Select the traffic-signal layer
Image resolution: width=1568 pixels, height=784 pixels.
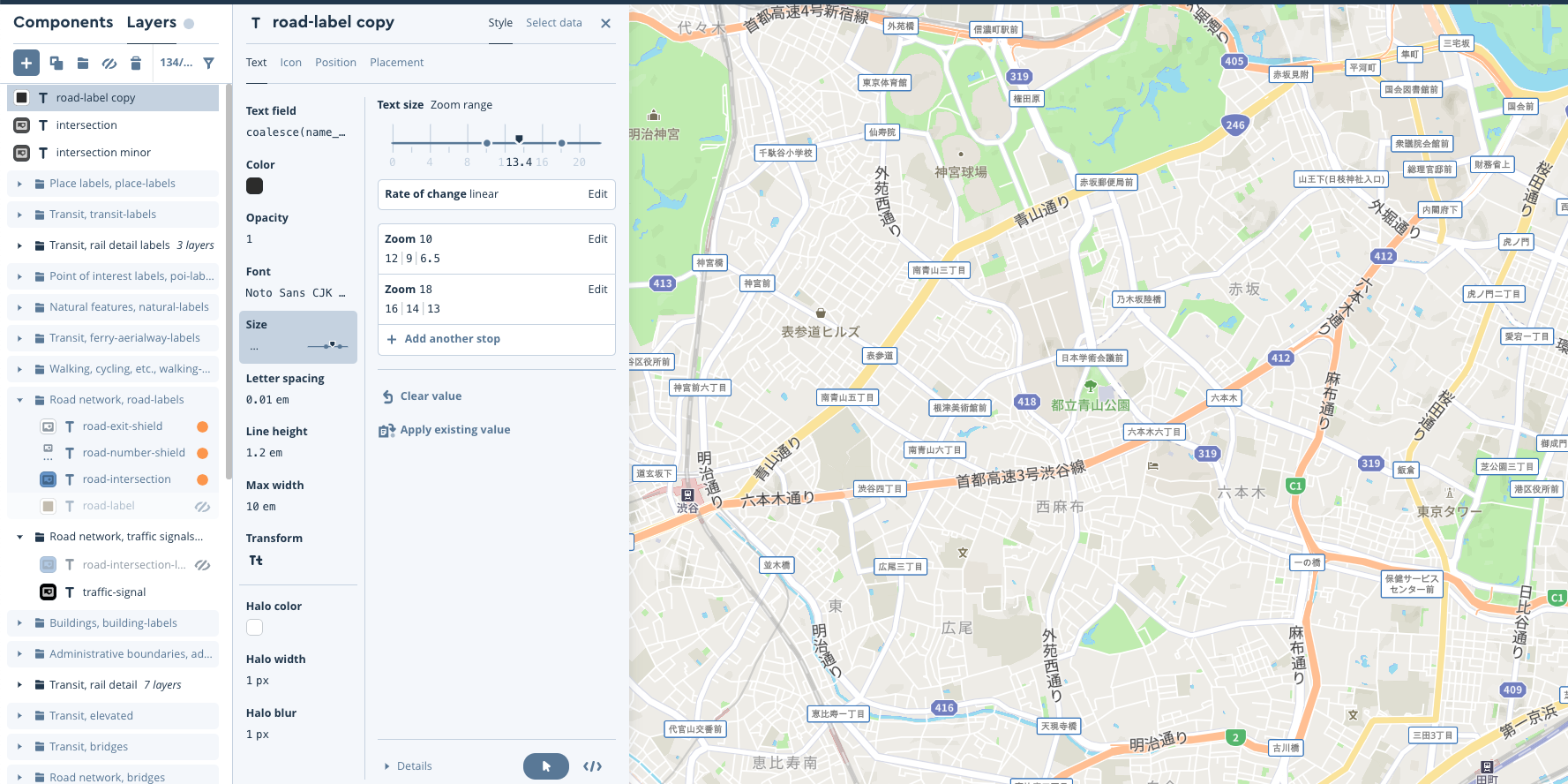click(114, 592)
